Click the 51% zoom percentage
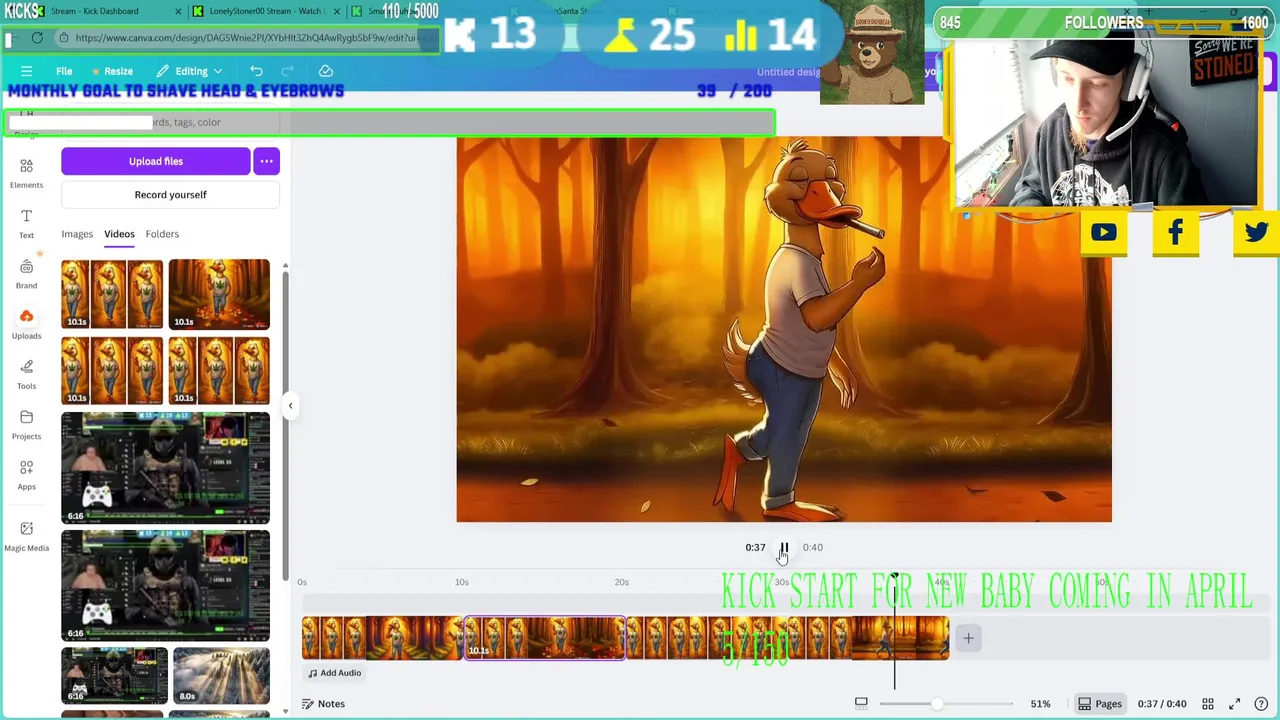 coord(1040,704)
